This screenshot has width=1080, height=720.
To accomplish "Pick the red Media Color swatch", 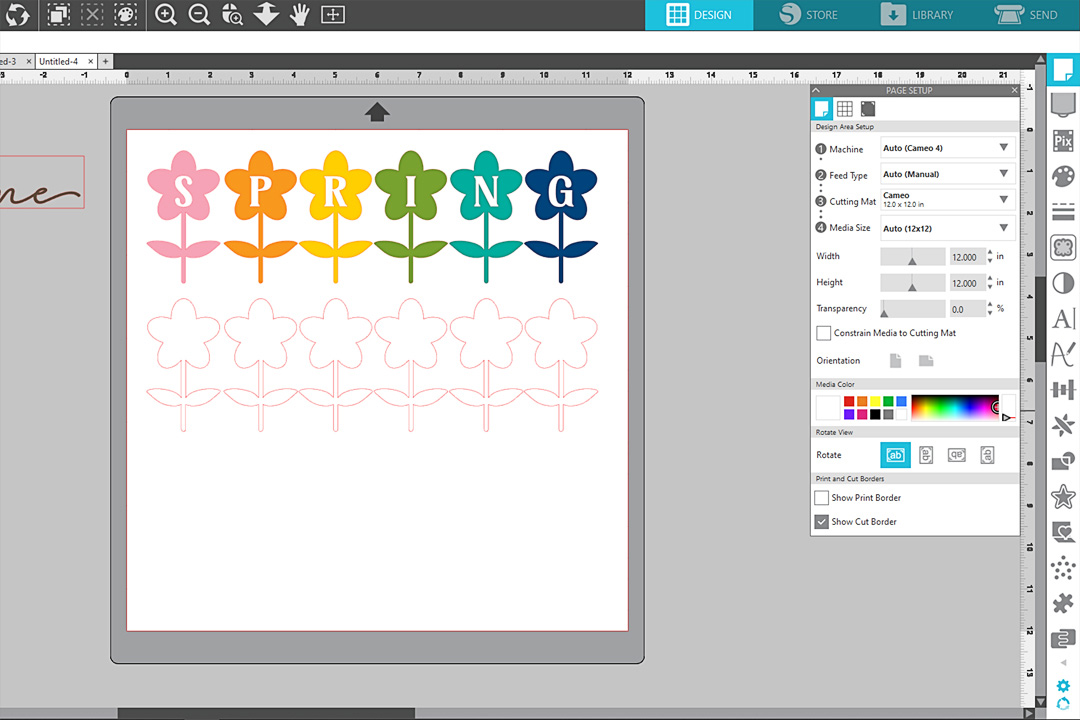I will 848,401.
